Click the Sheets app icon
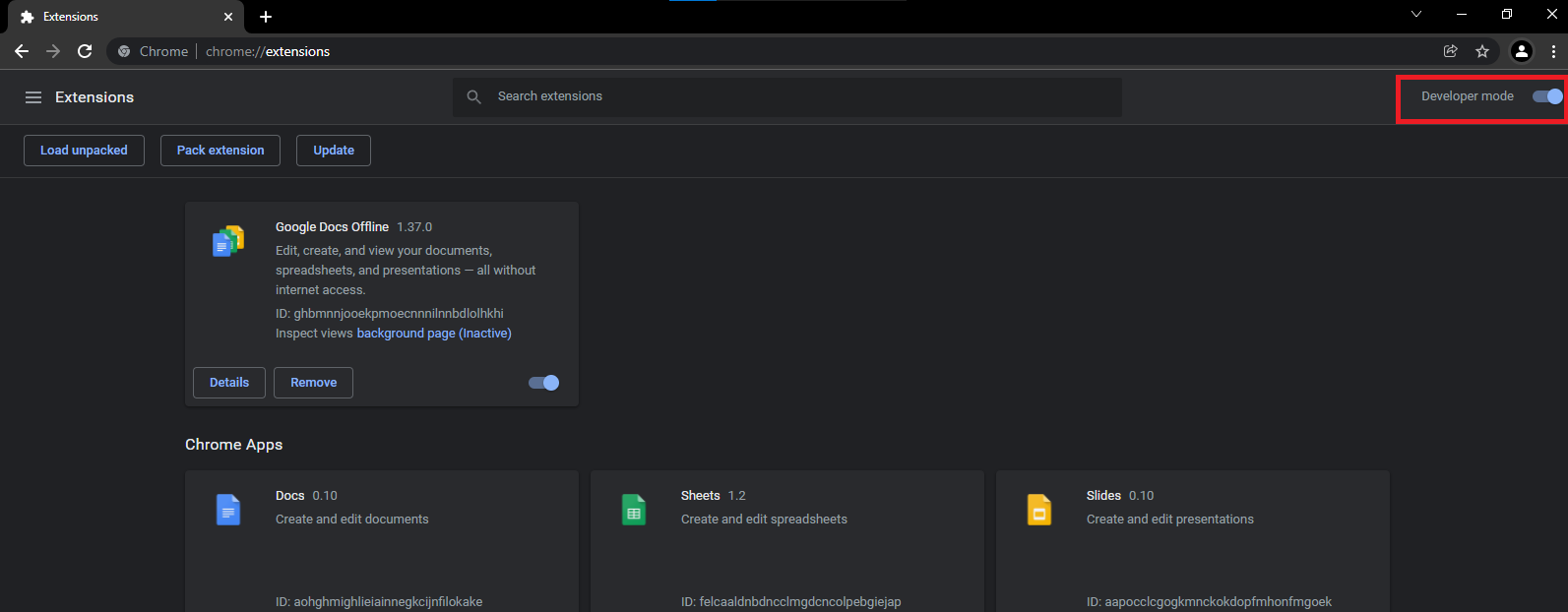This screenshot has width=1568, height=612. (634, 510)
